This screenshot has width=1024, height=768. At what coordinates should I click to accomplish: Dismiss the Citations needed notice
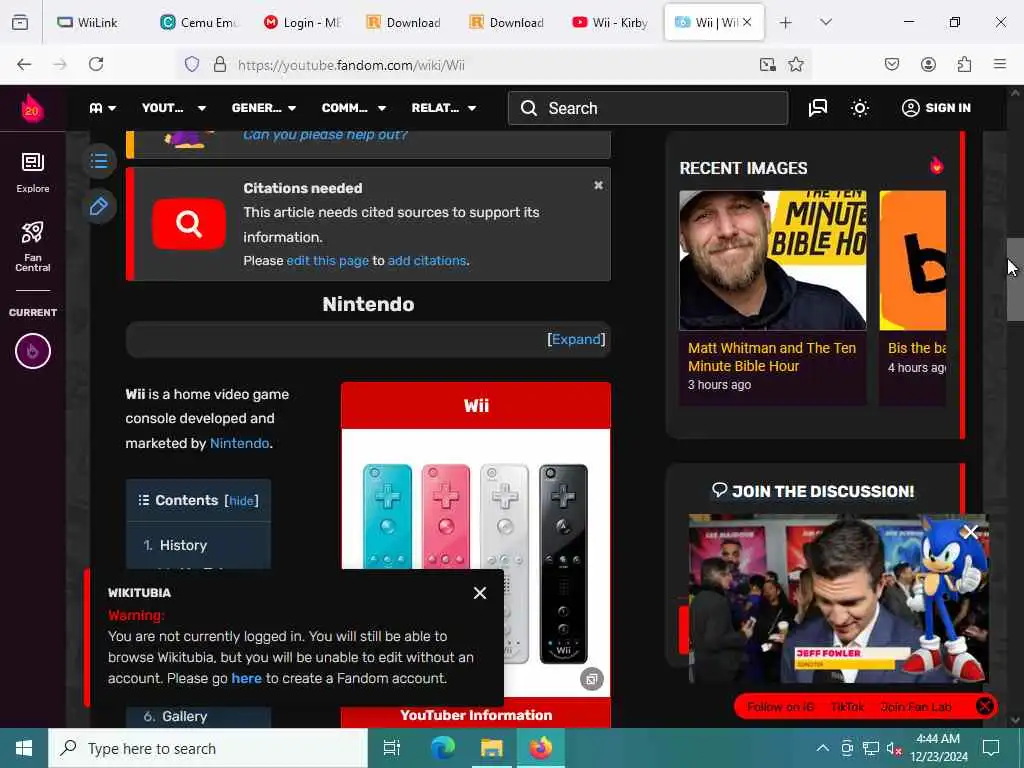click(598, 185)
